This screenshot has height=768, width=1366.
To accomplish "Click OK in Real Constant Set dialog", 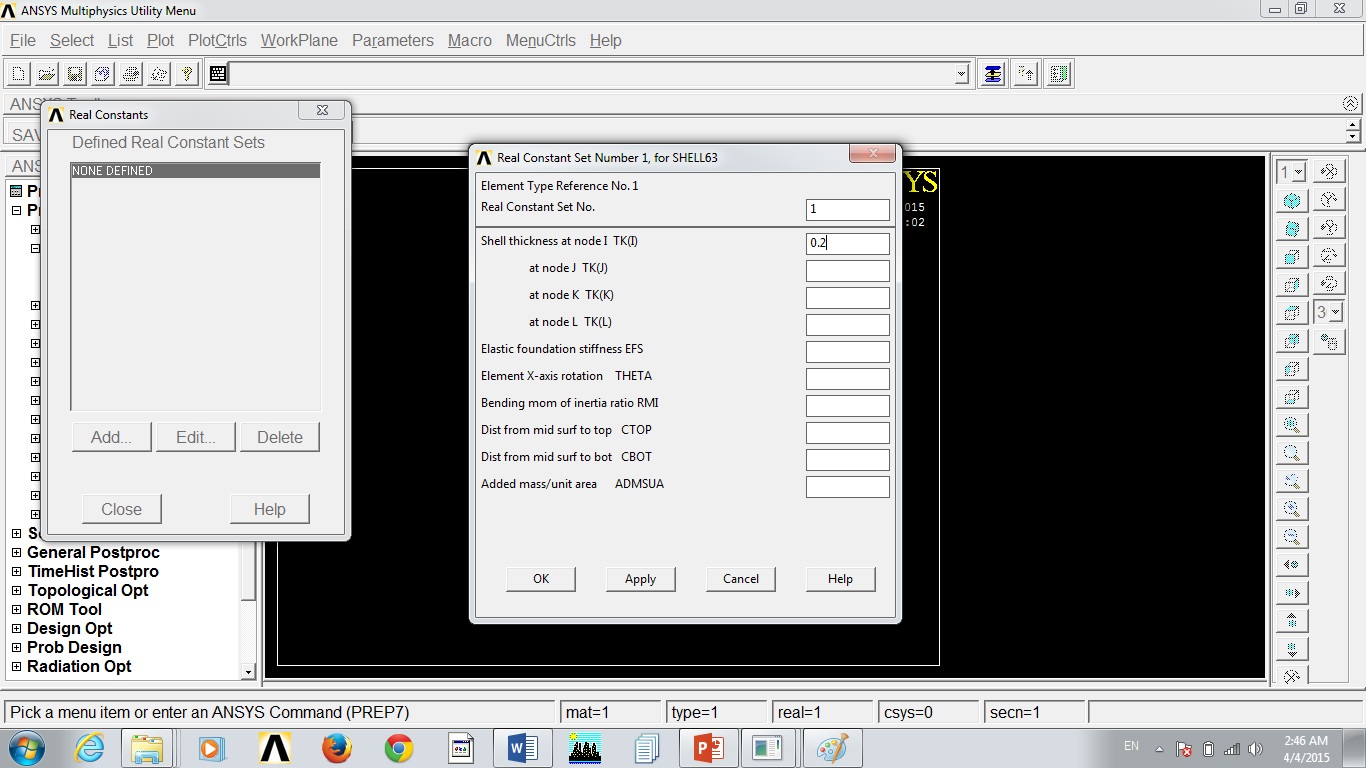I will point(541,579).
